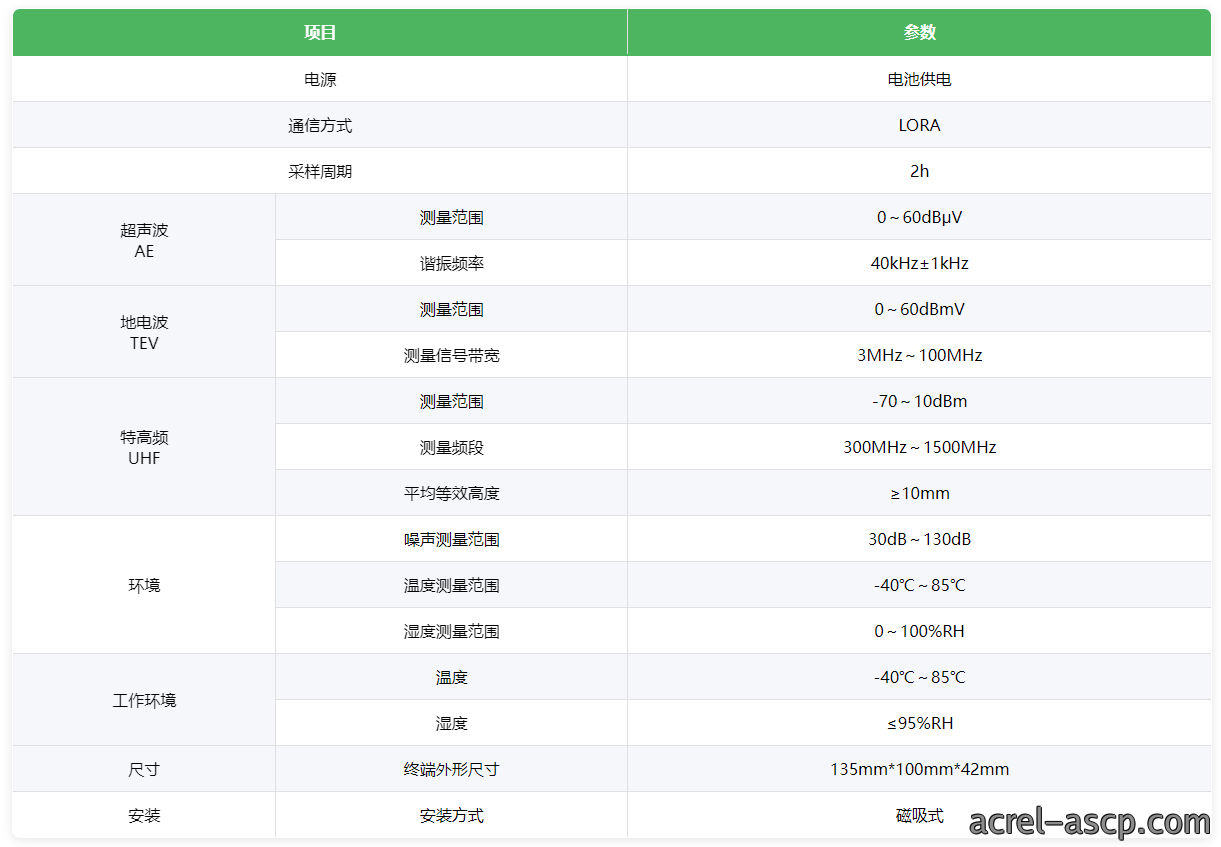
Task: Click the 噪声测量范围 cell
Action: 451,539
